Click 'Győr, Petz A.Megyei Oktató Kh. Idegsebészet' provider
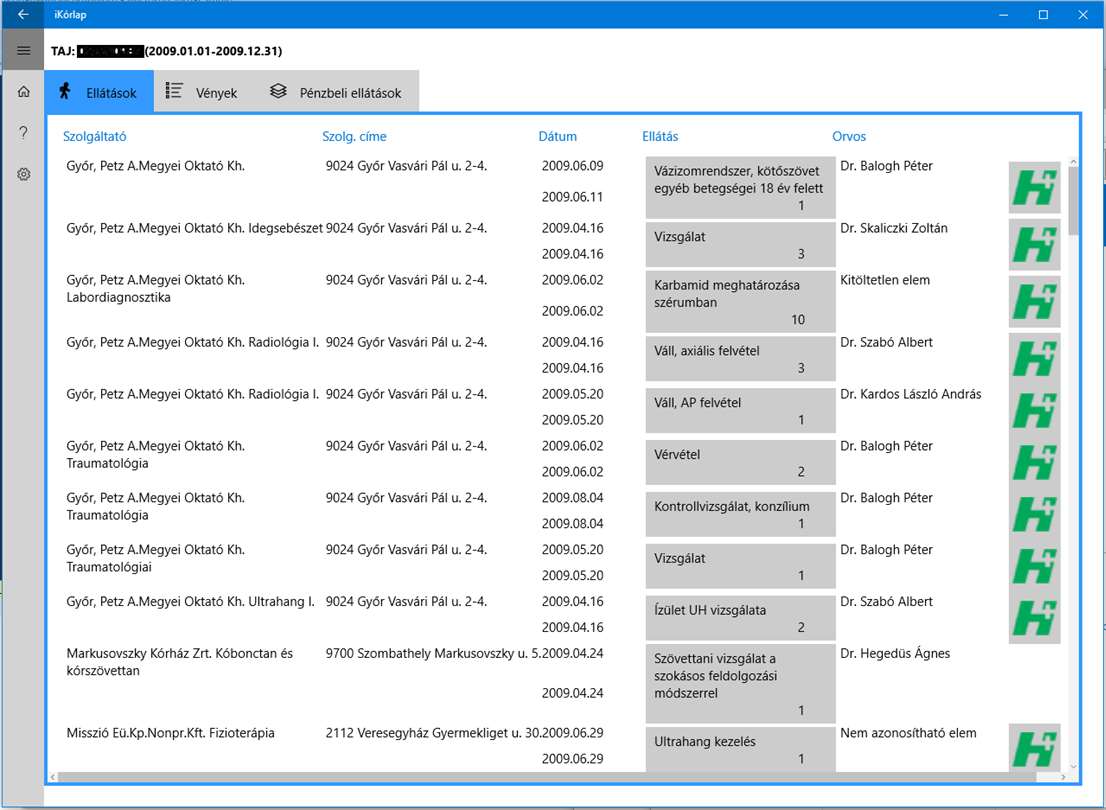The width and height of the screenshot is (1106, 810). [x=194, y=228]
